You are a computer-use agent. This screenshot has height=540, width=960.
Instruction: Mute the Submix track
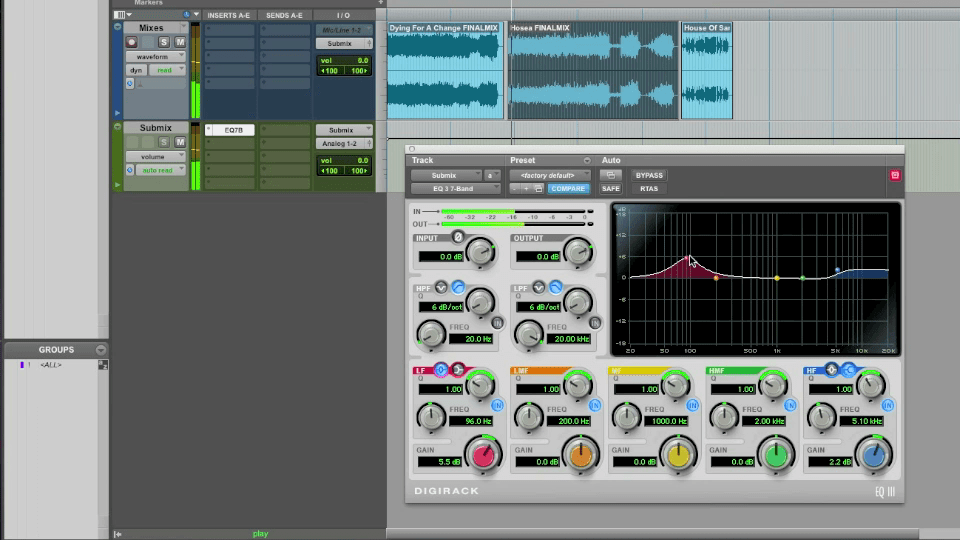pyautogui.click(x=180, y=142)
